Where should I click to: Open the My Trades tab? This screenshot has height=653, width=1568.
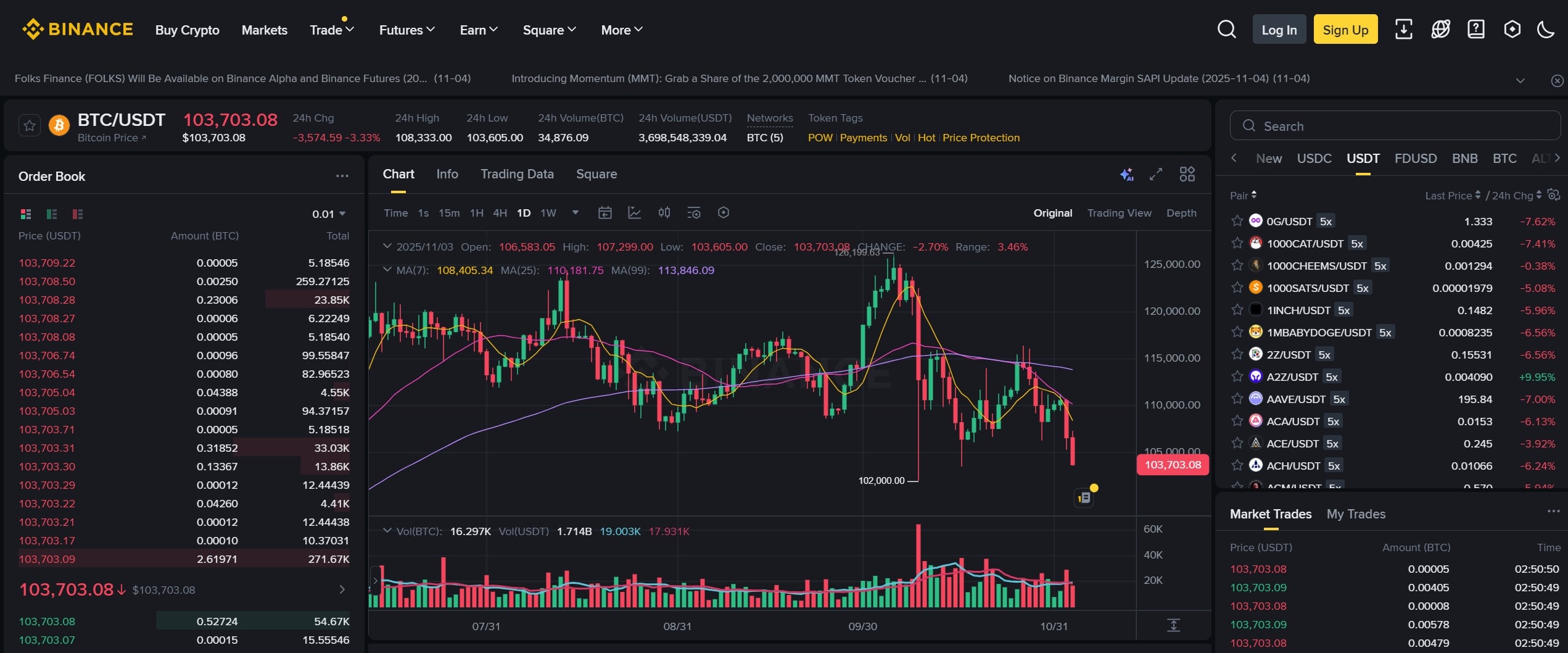1356,514
